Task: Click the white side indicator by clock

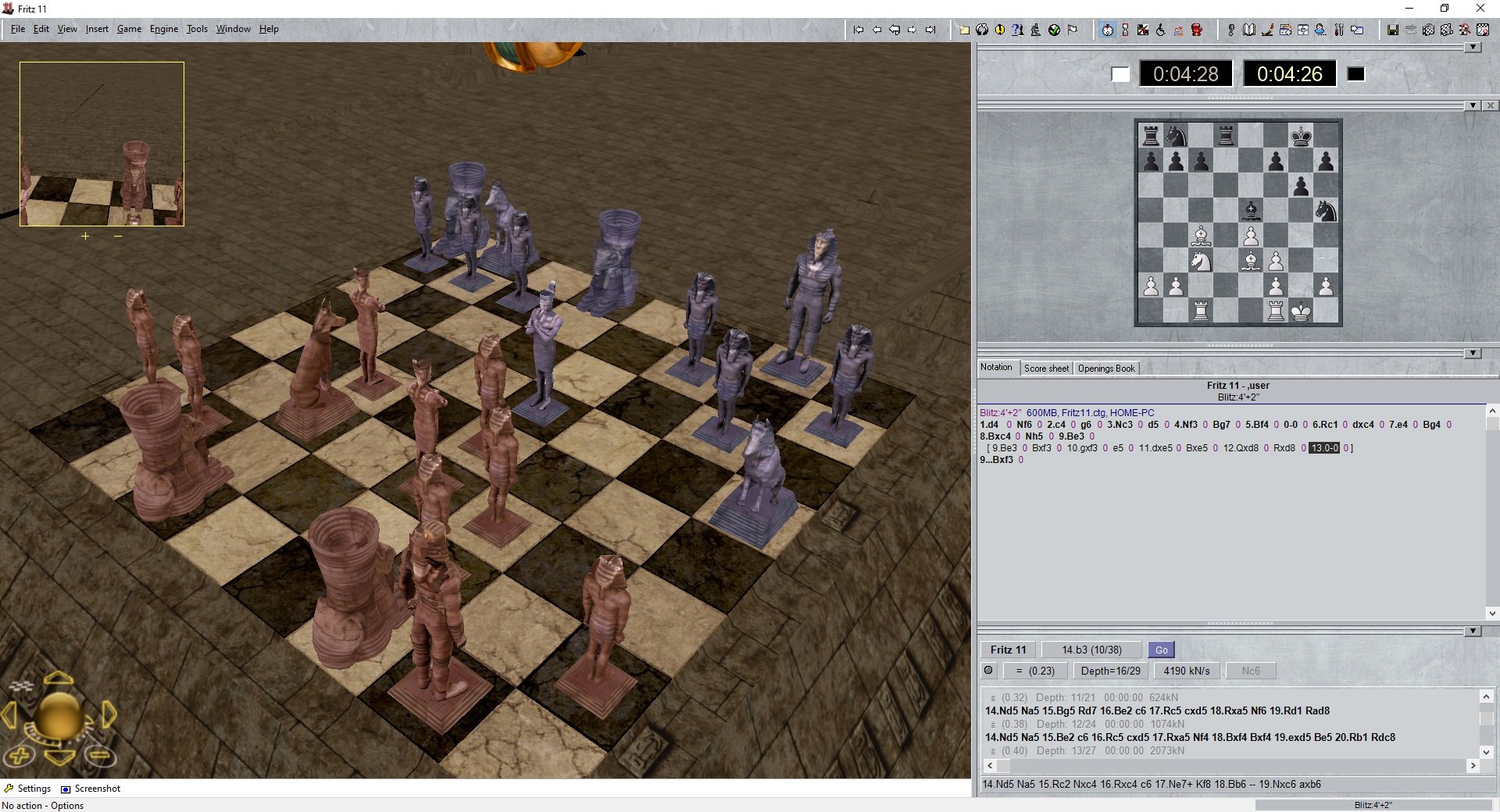Action: pyautogui.click(x=1120, y=74)
